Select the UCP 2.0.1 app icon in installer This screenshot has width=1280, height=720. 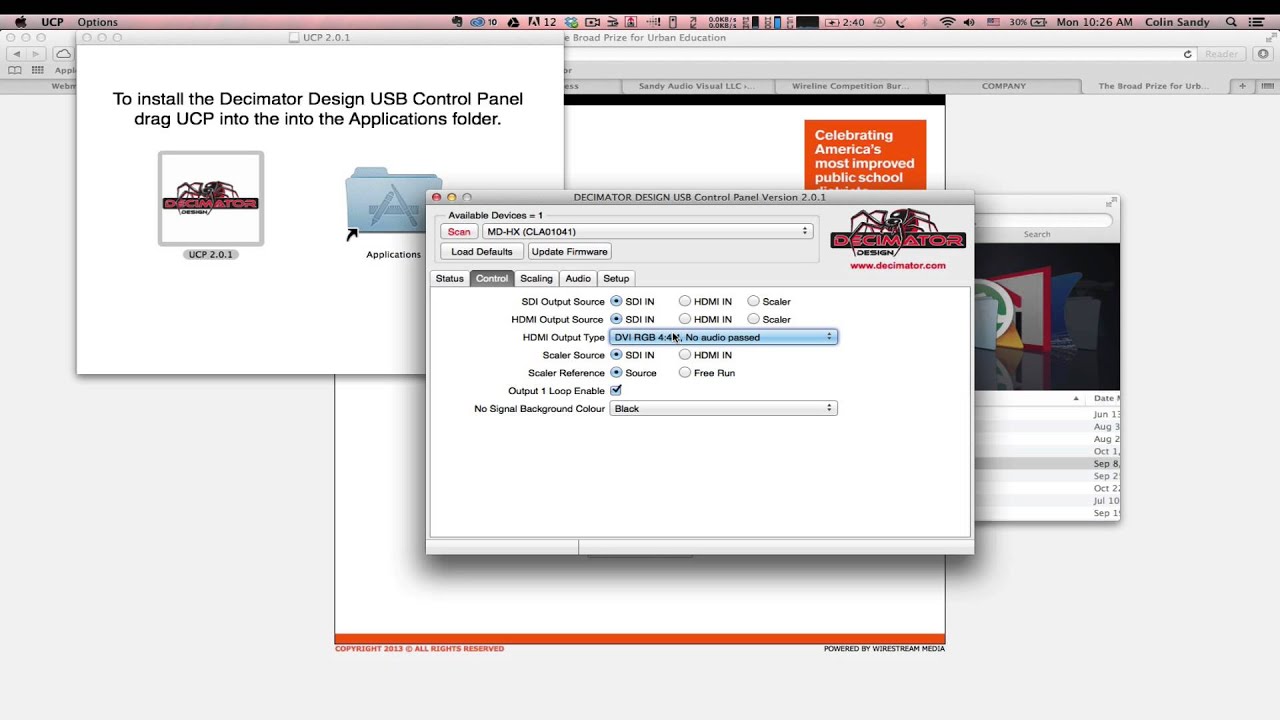coord(211,198)
